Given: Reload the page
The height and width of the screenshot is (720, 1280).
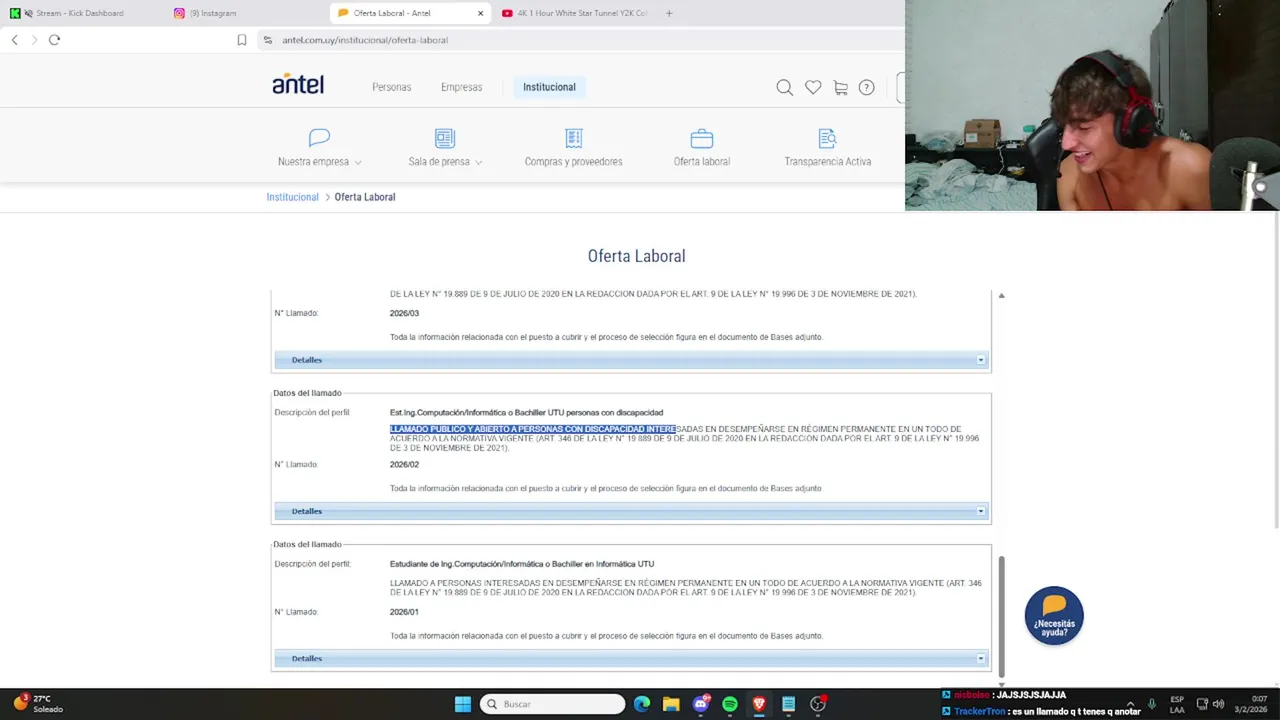Looking at the screenshot, I should pyautogui.click(x=54, y=40).
